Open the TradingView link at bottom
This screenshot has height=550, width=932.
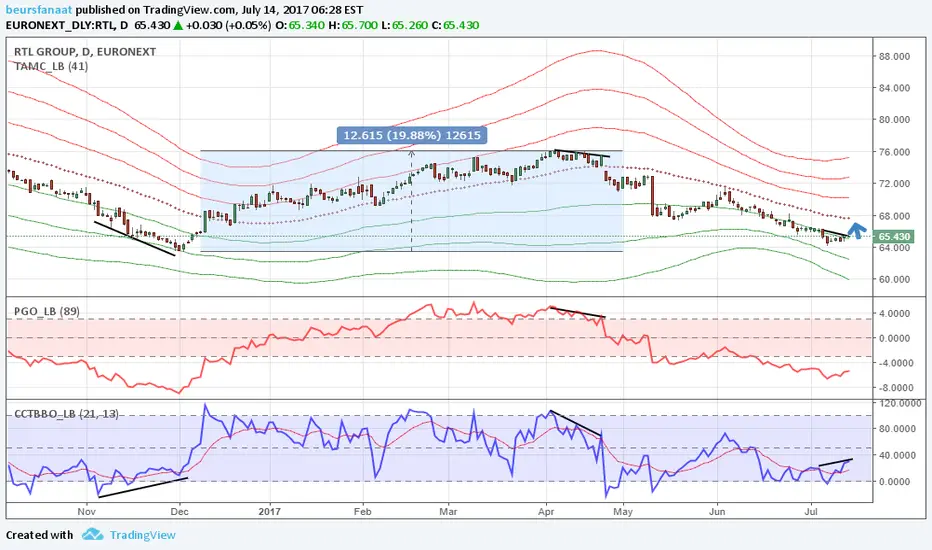click(x=143, y=535)
